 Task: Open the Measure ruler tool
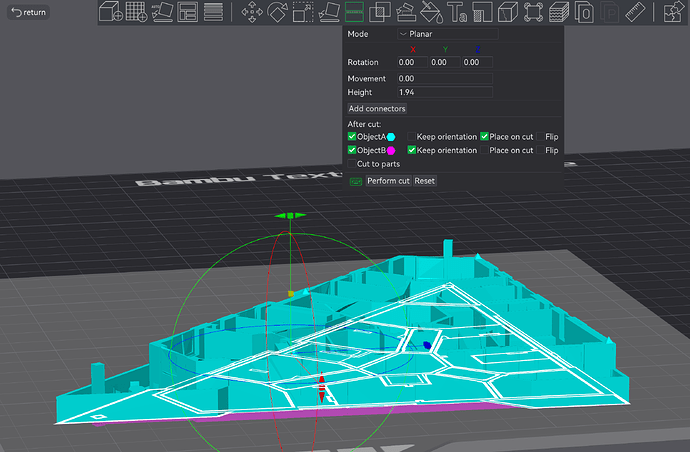coord(635,12)
